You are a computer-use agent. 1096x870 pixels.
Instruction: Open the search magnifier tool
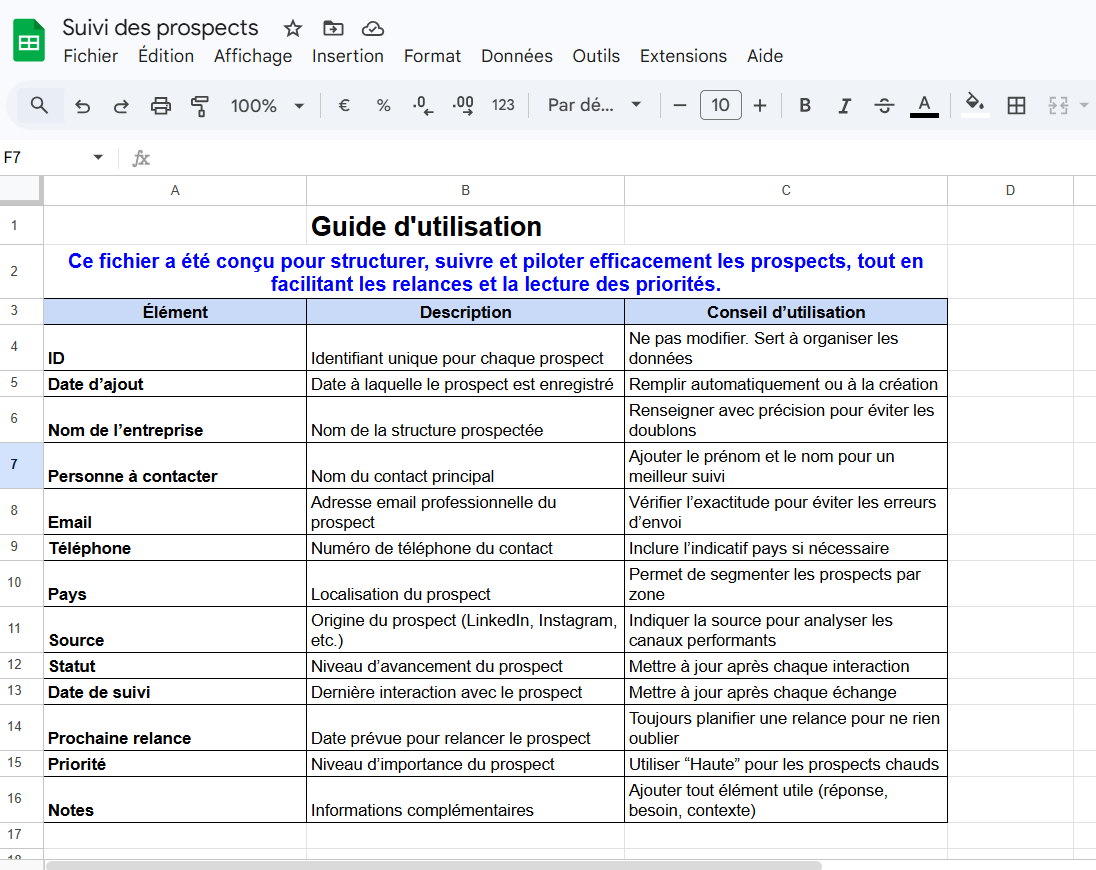click(39, 105)
